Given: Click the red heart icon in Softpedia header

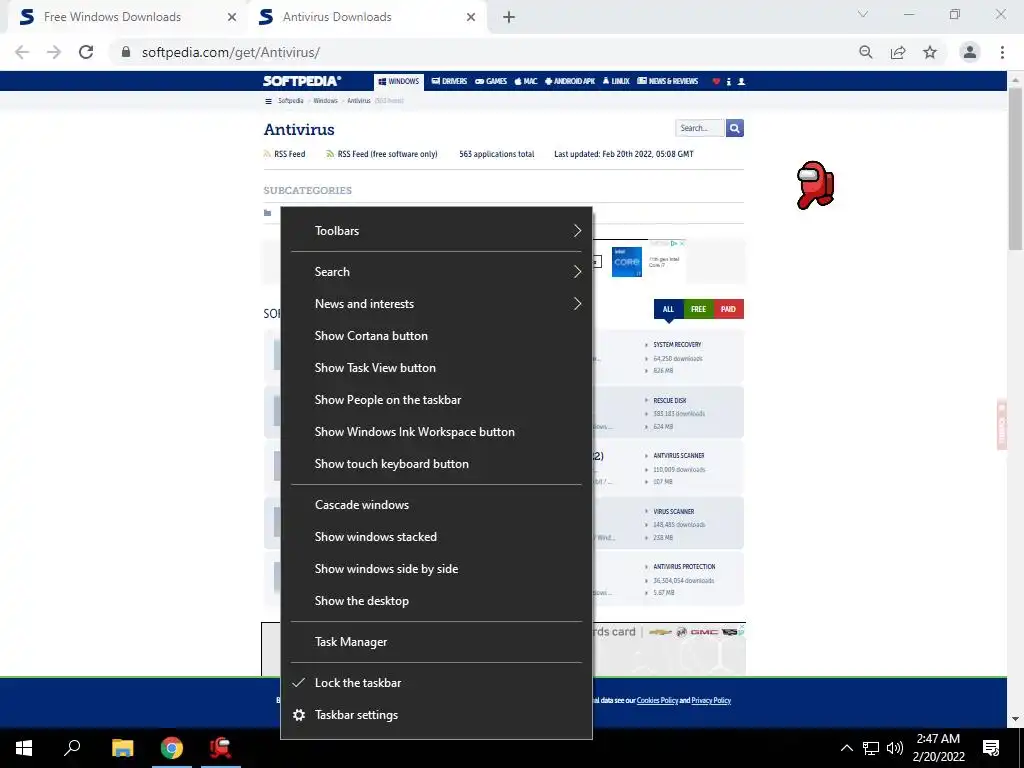Looking at the screenshot, I should click(x=716, y=82).
